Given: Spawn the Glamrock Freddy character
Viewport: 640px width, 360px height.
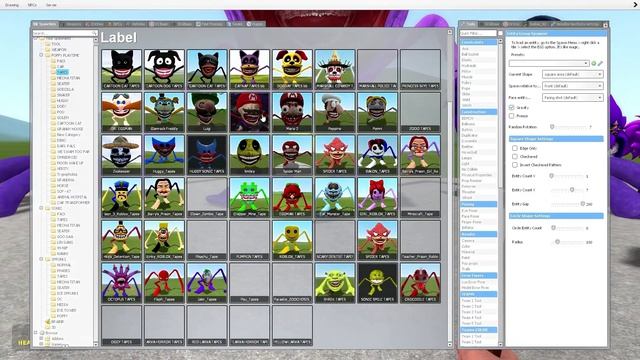Looking at the screenshot, I should [x=164, y=112].
